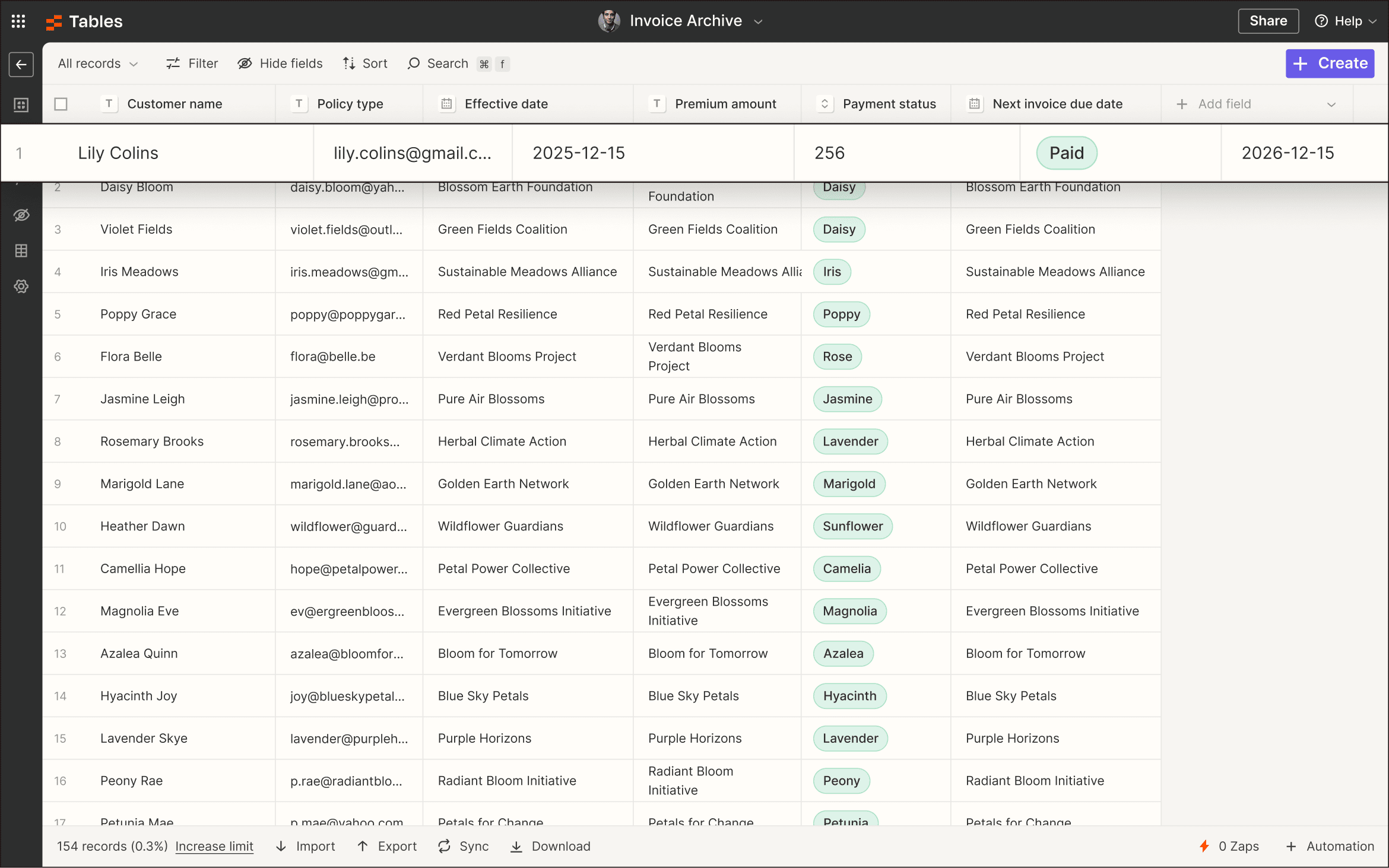The image size is (1389, 868).
Task: Click the Share button in top right
Action: pos(1268,21)
